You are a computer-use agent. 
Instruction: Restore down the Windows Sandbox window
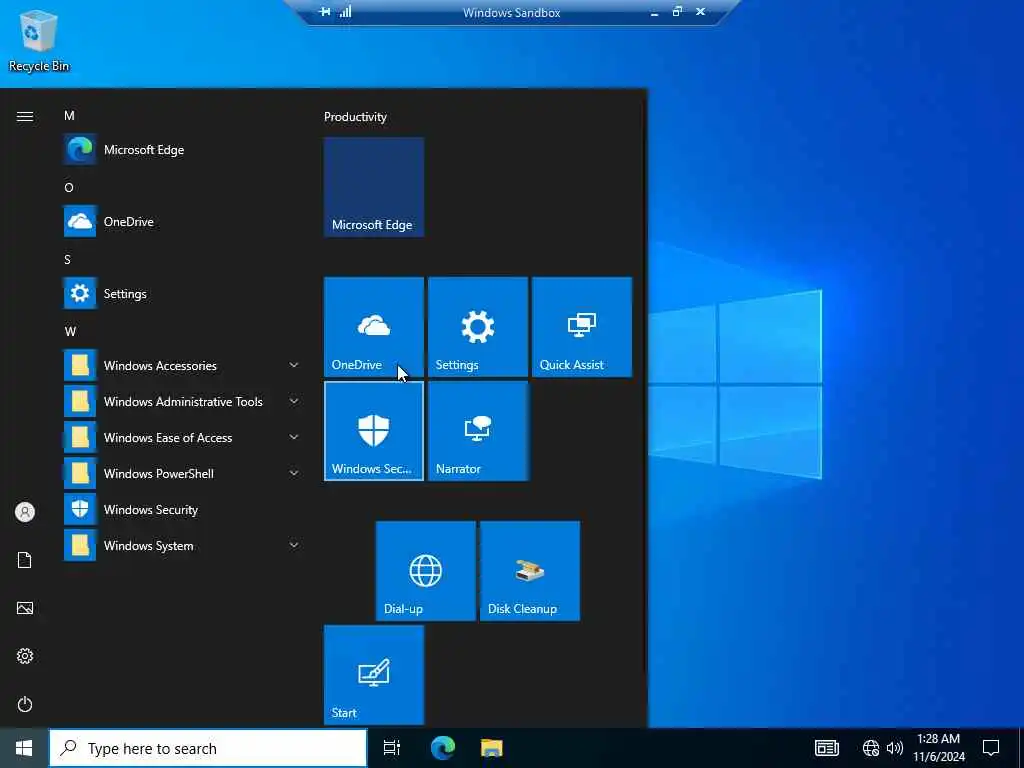(677, 12)
